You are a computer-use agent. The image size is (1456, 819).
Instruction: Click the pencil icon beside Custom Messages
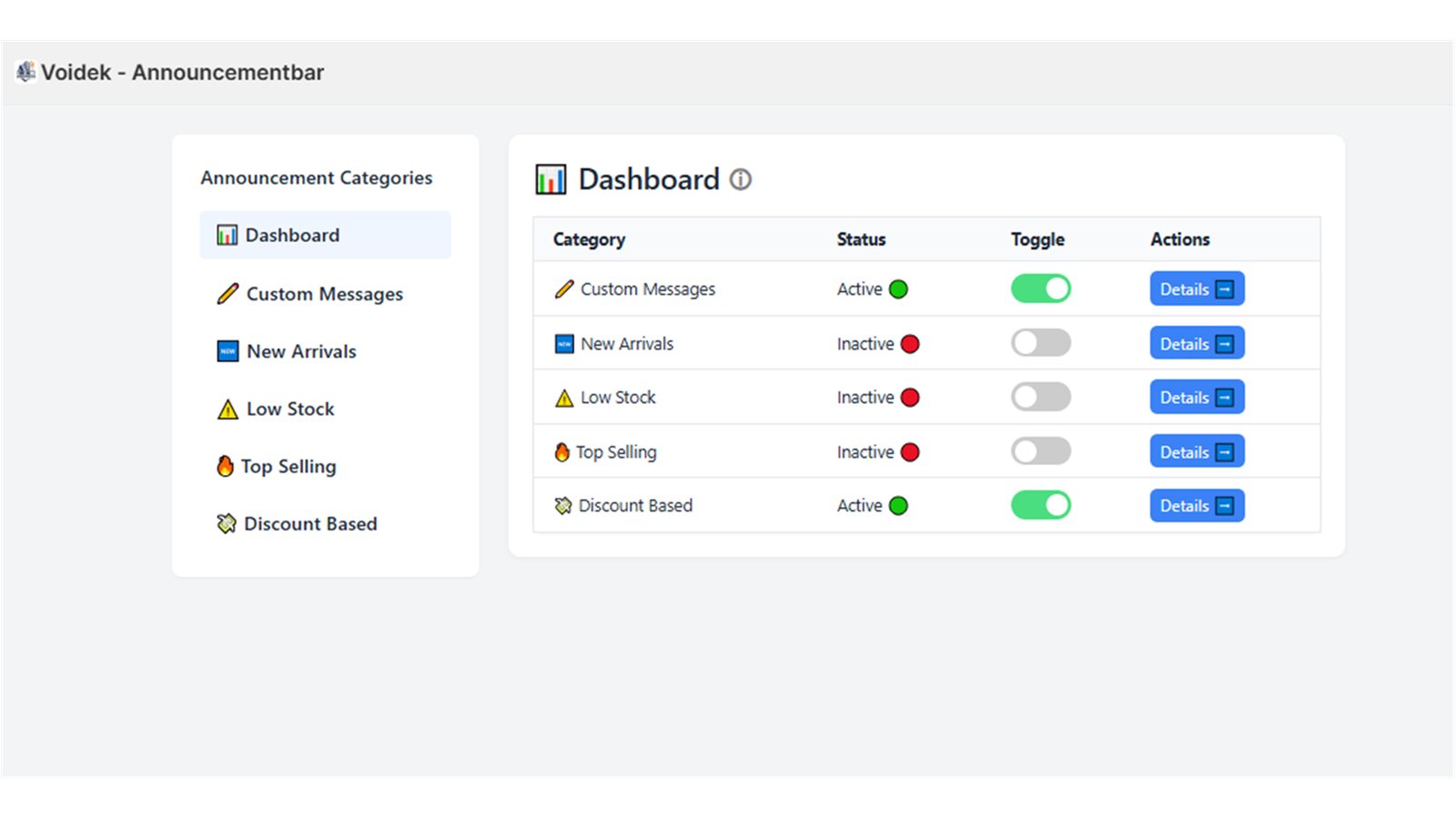pos(227,294)
